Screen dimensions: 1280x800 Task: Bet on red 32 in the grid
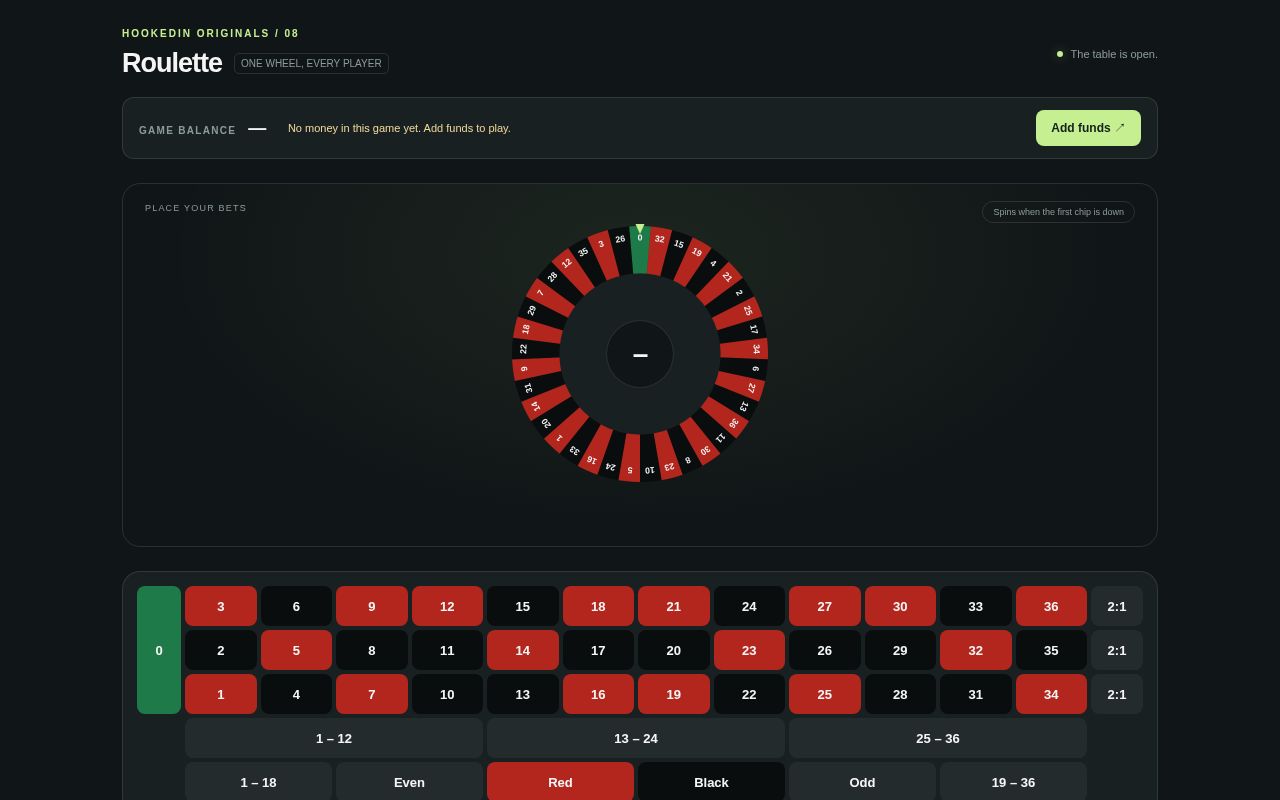pos(976,650)
